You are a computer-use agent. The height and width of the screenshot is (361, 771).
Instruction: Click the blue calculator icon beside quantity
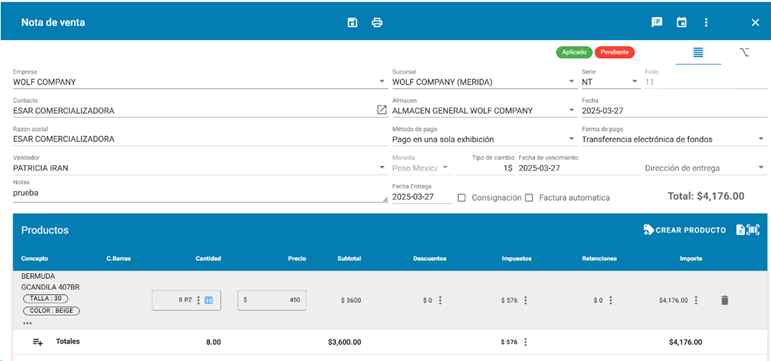pos(208,300)
